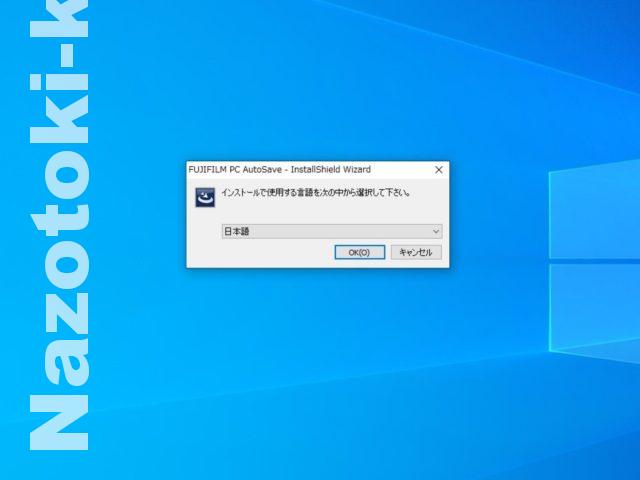
Task: Close the InstallShield Wizard dialog with X
Action: pos(438,170)
